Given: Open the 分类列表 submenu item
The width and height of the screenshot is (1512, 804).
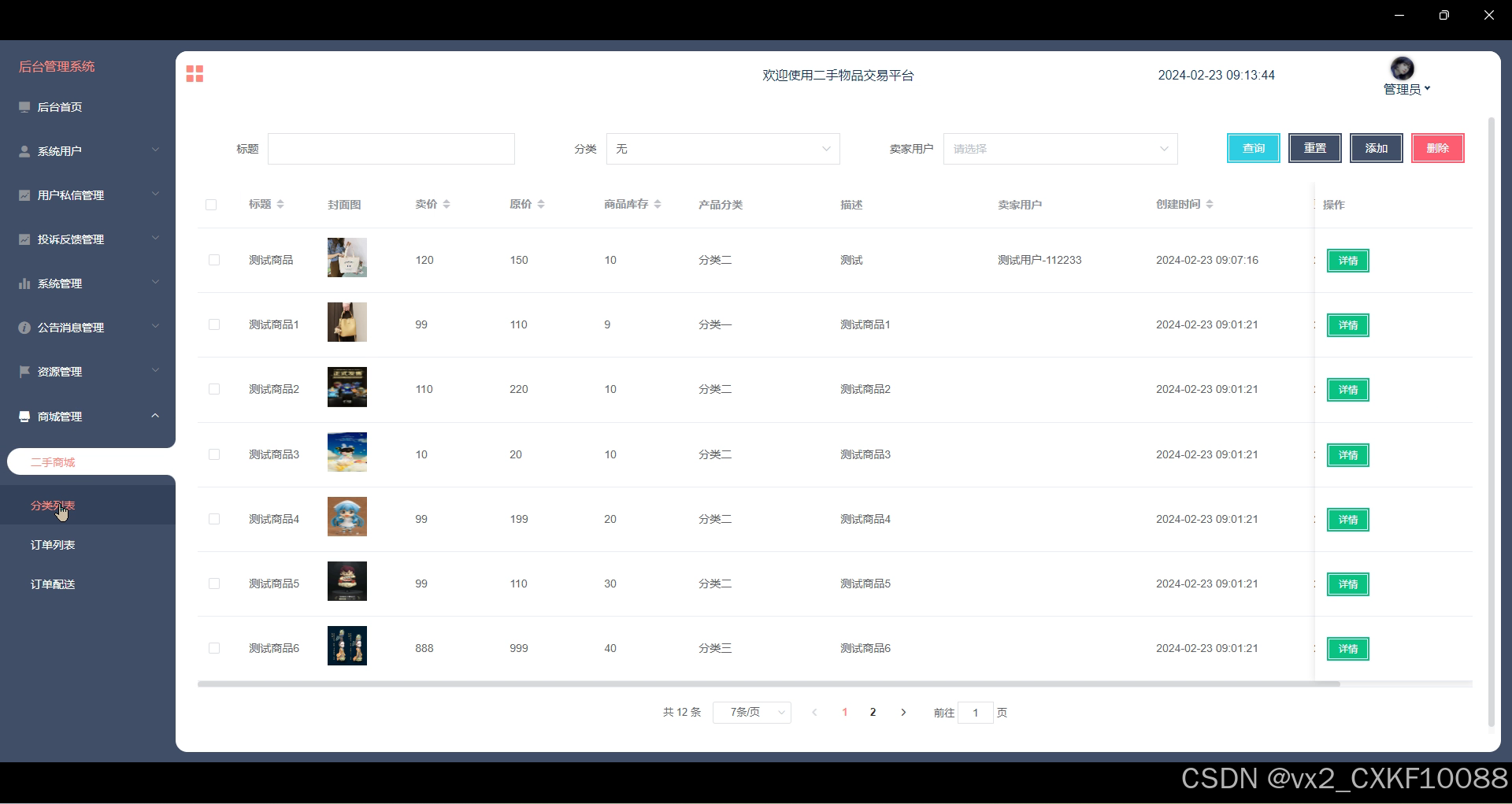Looking at the screenshot, I should pyautogui.click(x=87, y=506).
